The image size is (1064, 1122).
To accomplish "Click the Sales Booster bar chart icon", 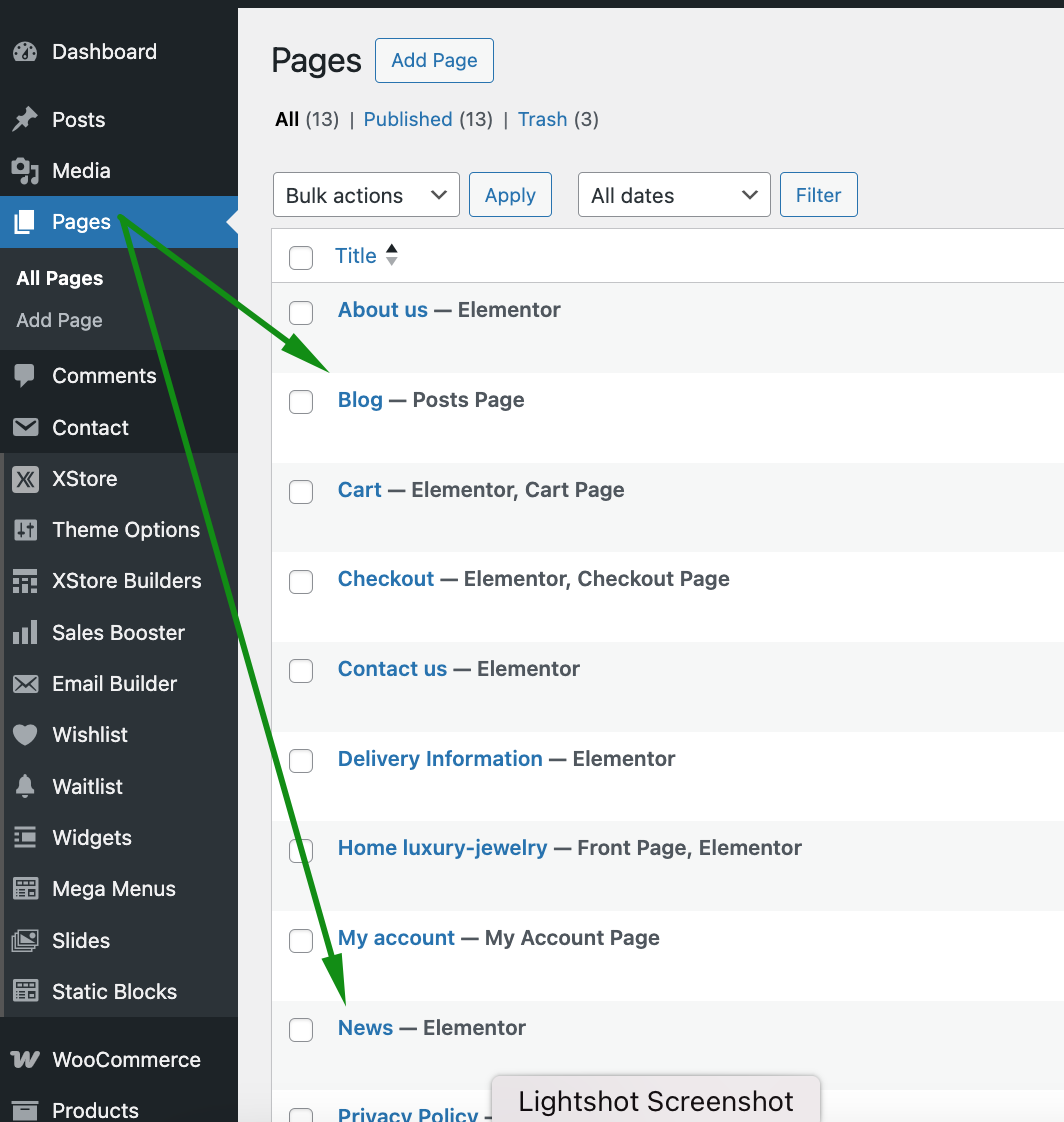I will pos(25,633).
